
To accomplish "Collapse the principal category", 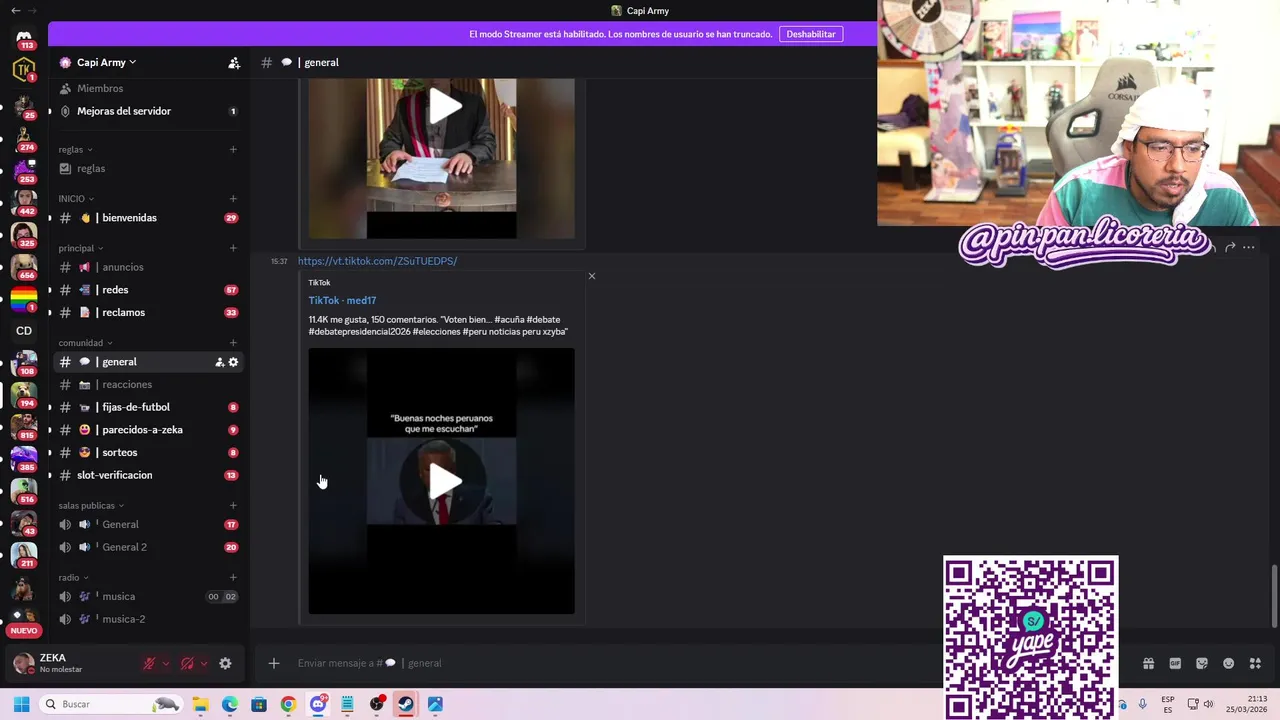I will [x=80, y=248].
